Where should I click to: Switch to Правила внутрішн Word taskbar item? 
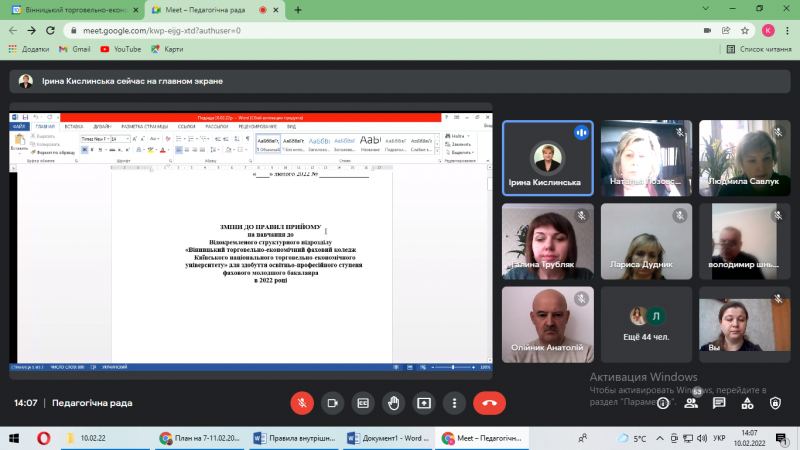[x=294, y=438]
